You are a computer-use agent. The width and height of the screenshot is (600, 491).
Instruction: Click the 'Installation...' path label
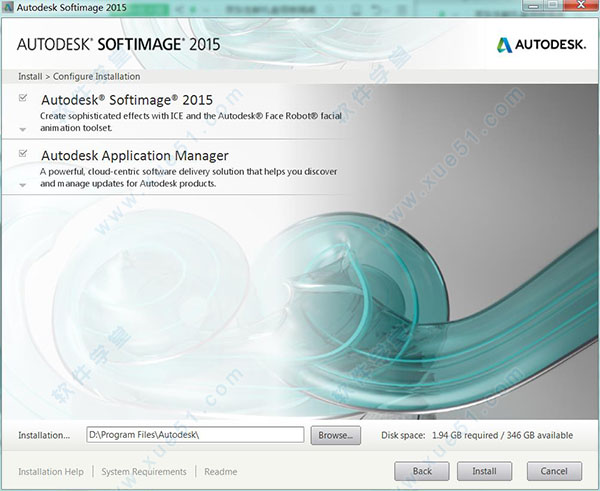44,436
